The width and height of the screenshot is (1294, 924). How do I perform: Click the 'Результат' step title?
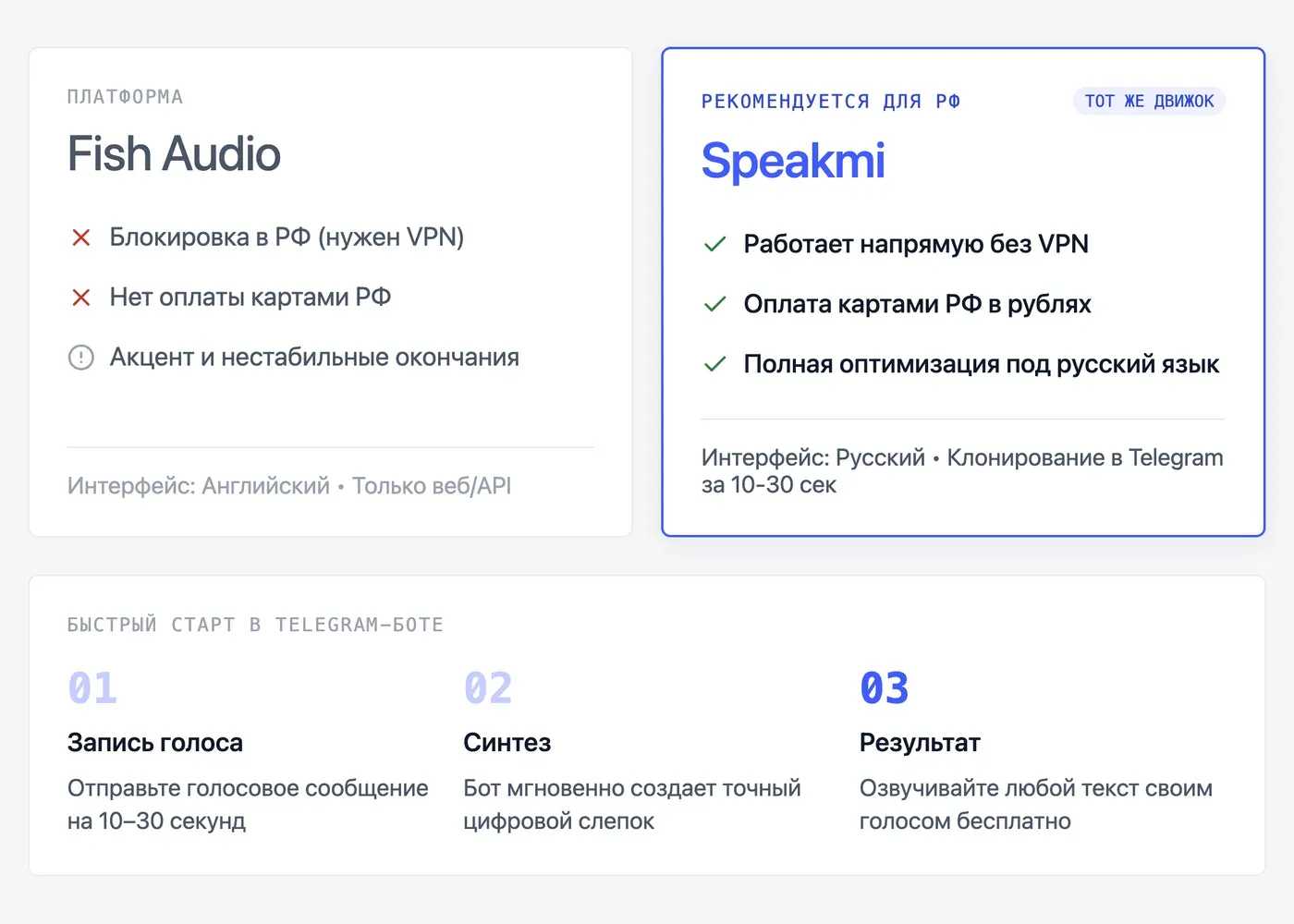920,743
